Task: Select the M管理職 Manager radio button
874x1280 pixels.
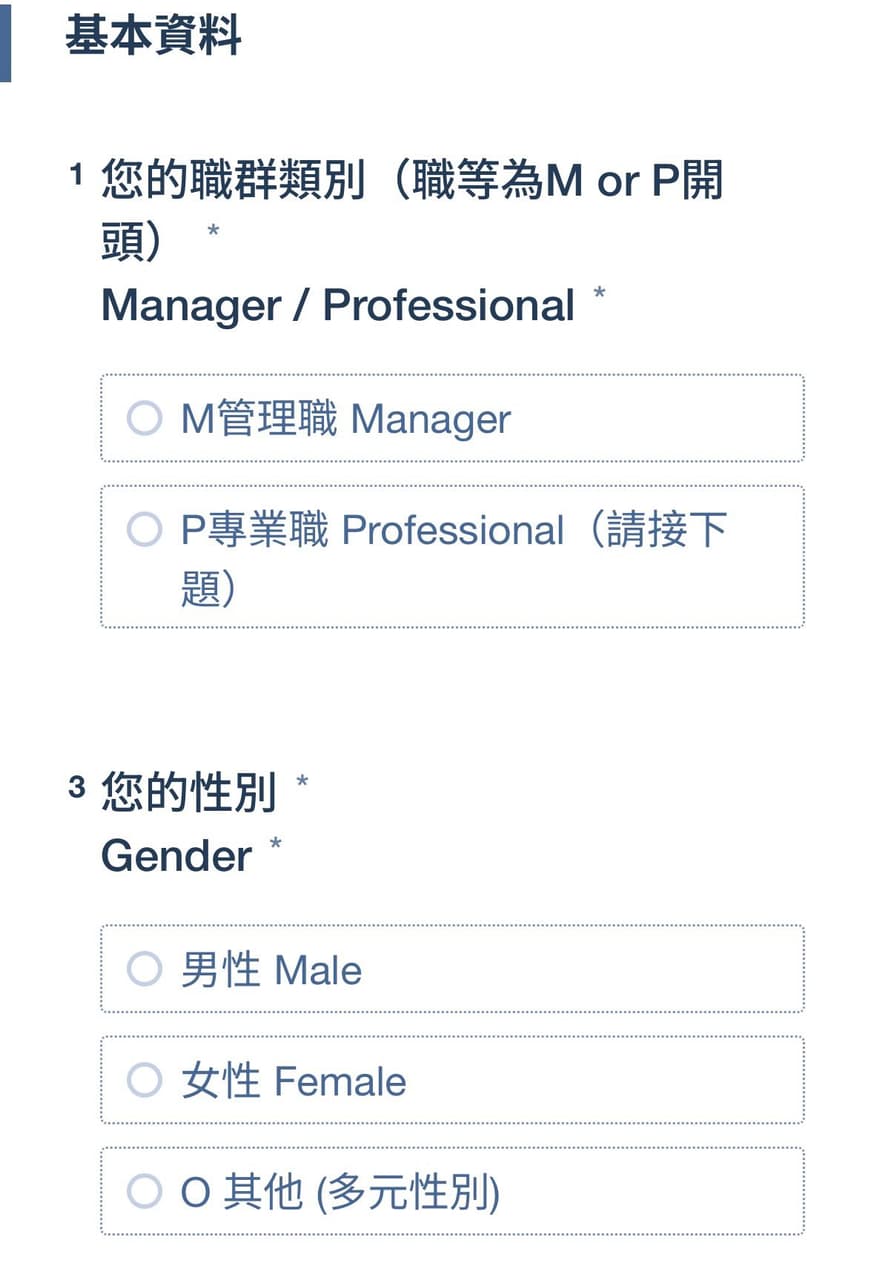Action: (144, 418)
